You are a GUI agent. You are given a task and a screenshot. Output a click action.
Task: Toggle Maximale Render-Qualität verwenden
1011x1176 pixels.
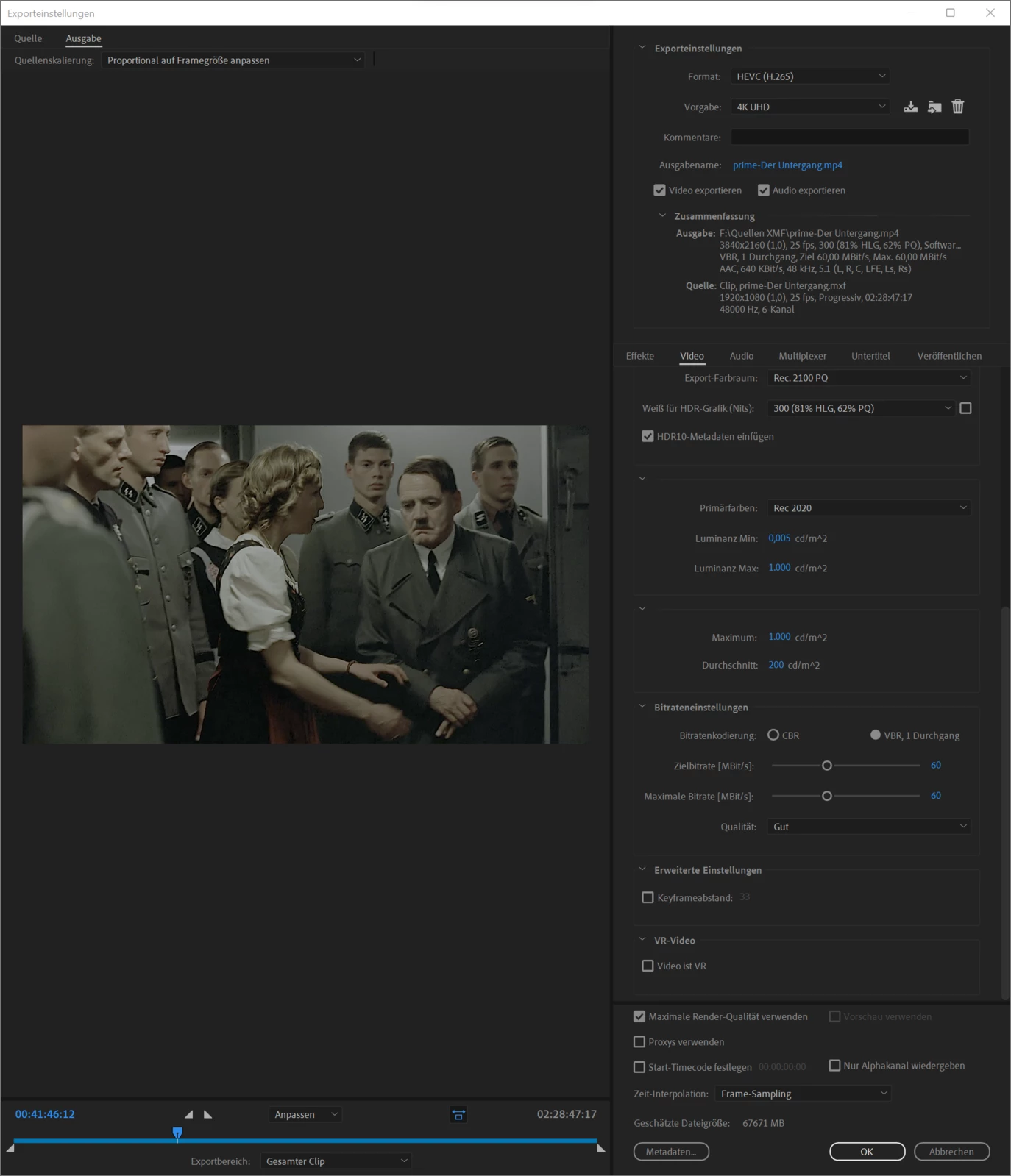click(639, 1016)
